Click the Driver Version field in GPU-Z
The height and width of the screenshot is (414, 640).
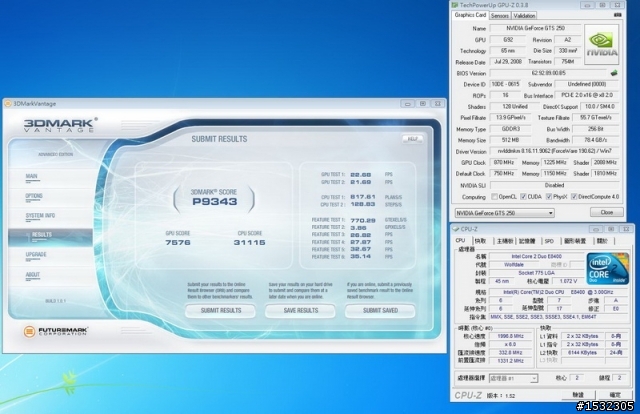pos(554,151)
